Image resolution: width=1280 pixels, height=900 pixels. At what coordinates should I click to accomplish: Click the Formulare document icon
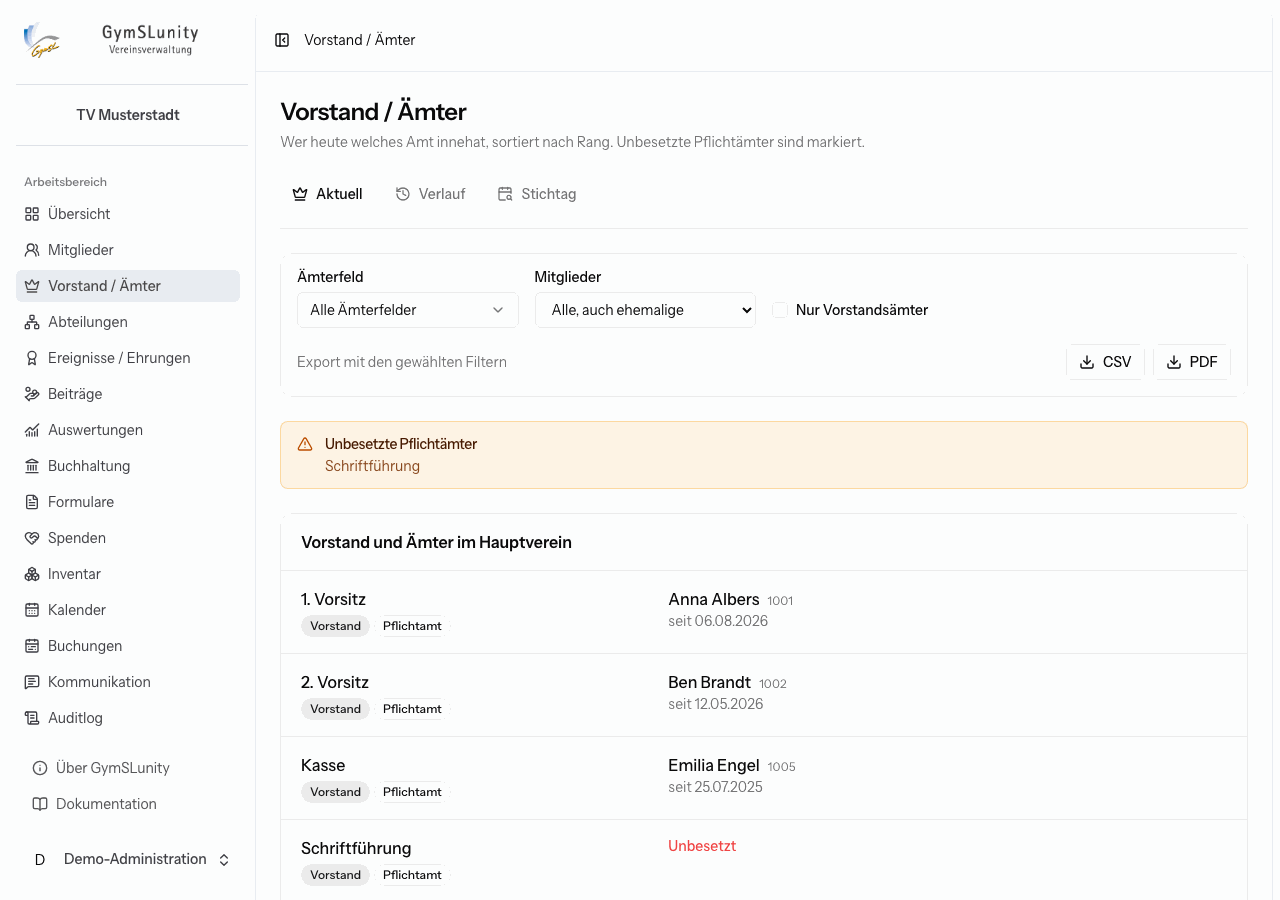point(32,502)
